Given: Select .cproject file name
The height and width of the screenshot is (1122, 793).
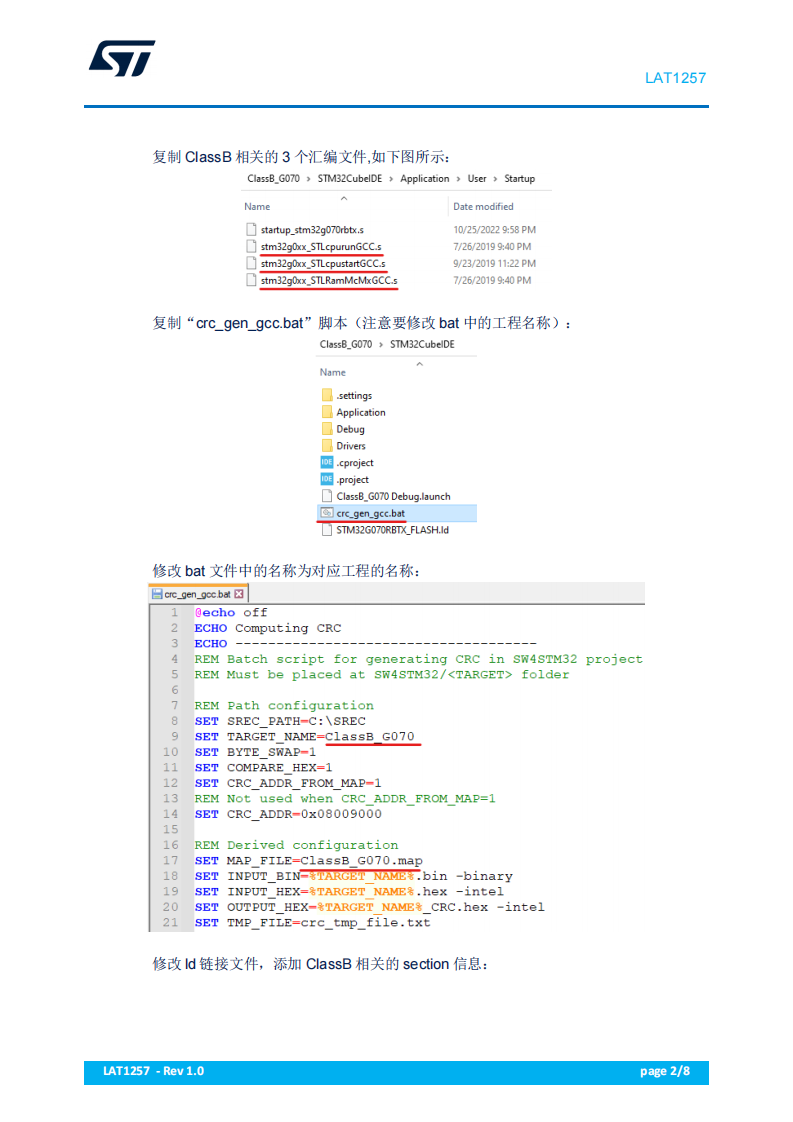Looking at the screenshot, I should point(355,463).
